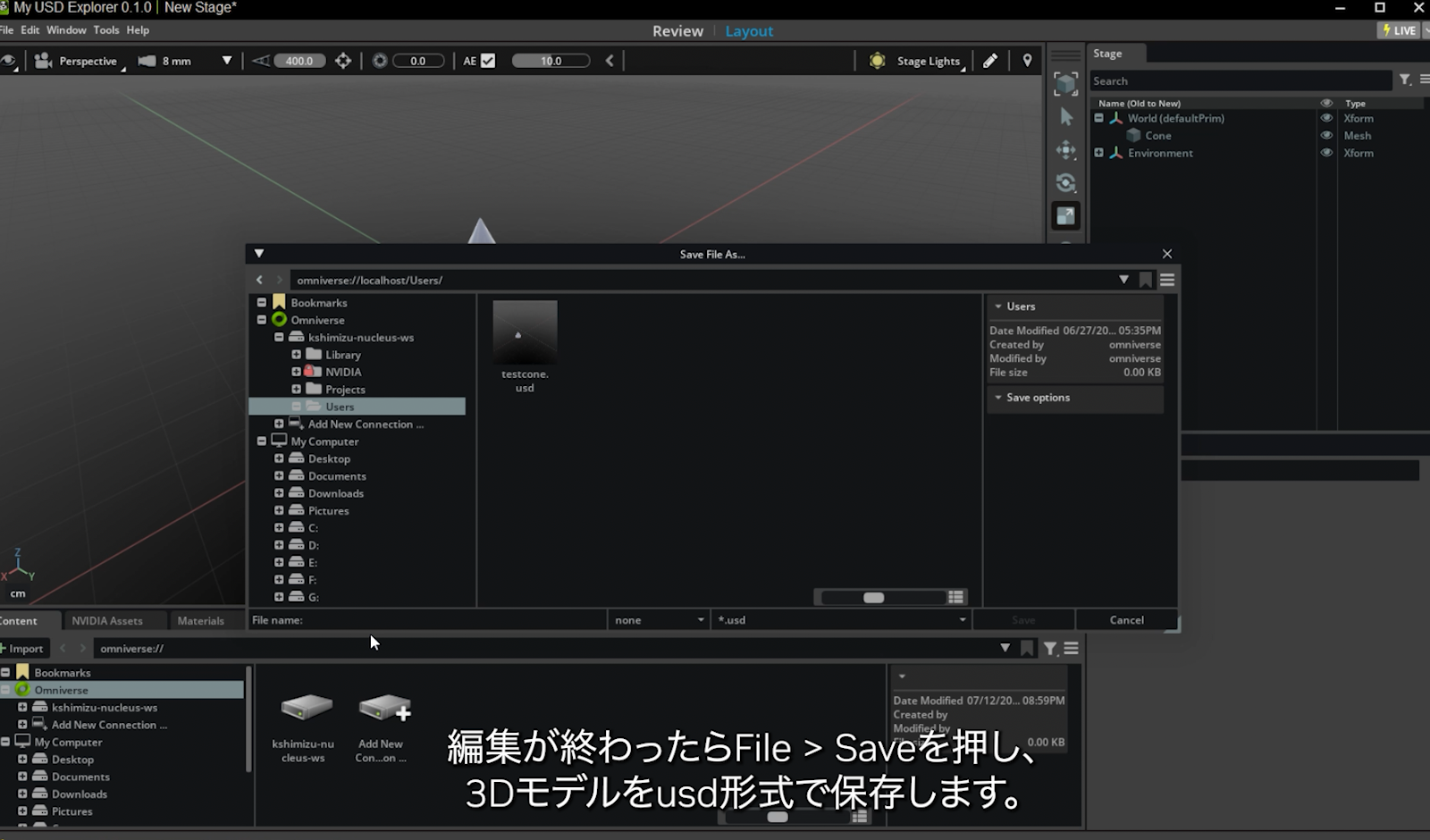Select the testcone.usd file thumbnail
The height and width of the screenshot is (840, 1430).
point(525,333)
